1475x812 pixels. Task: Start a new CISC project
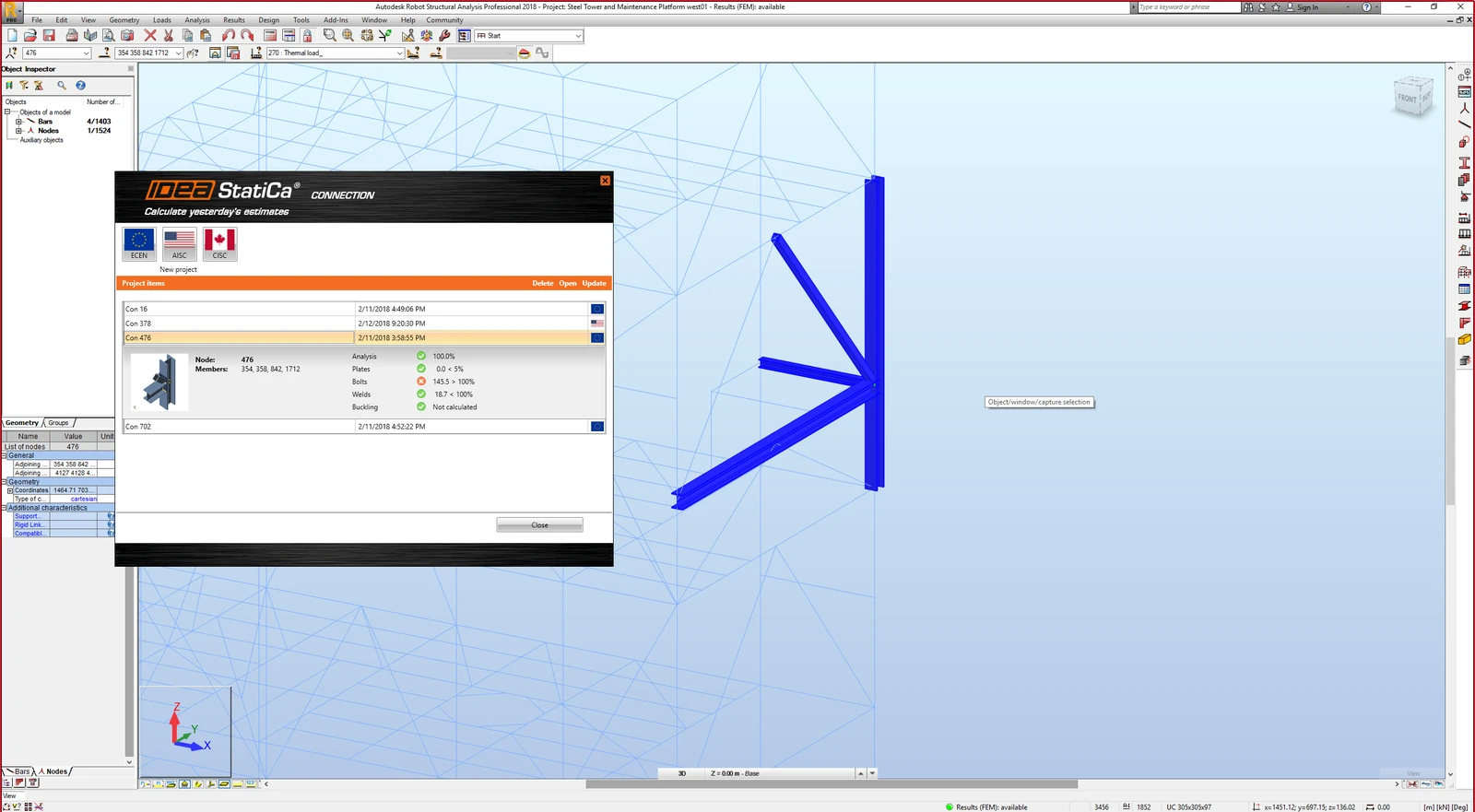[219, 244]
